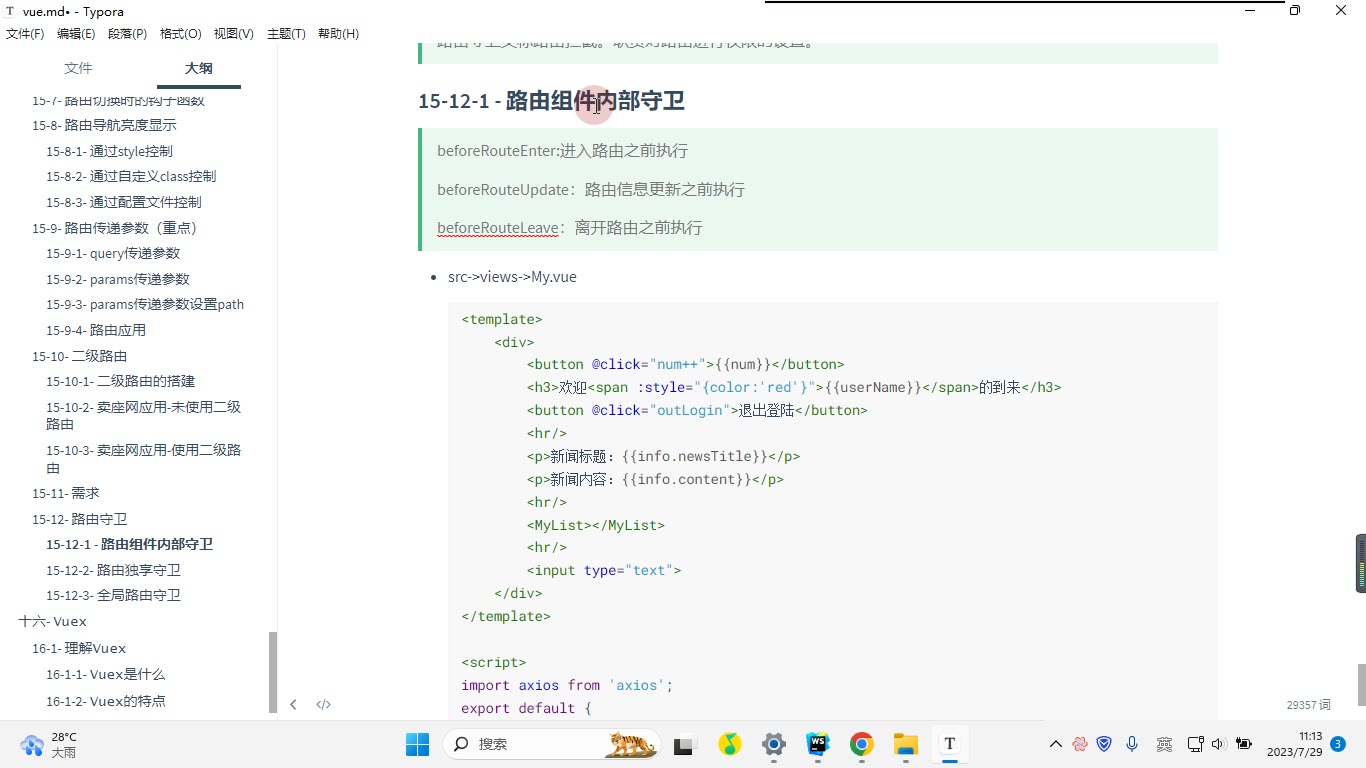Open the clock showing 11:13
1366x768 pixels.
tap(1295, 744)
